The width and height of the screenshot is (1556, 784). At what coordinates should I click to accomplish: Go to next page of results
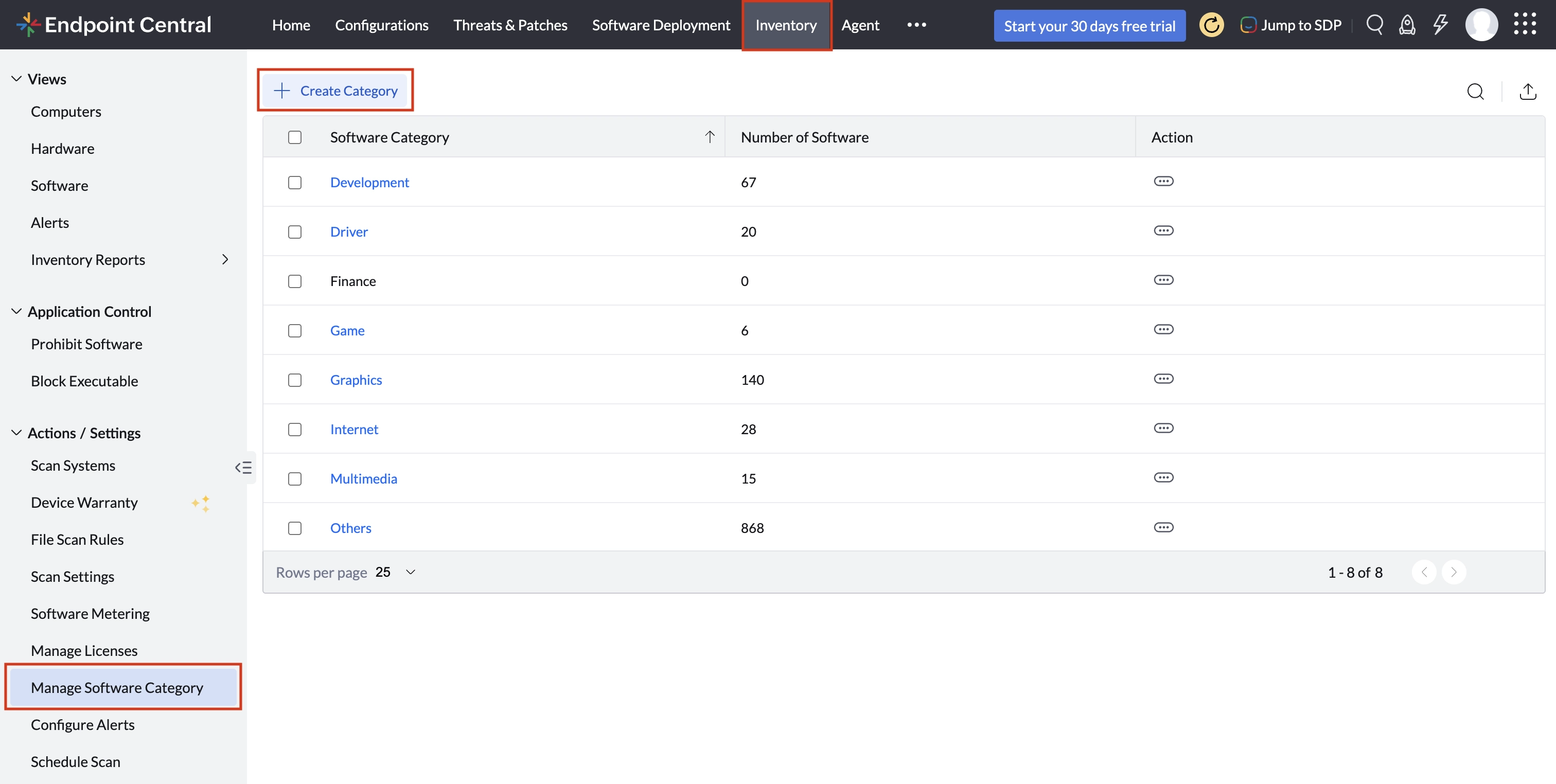click(1453, 572)
